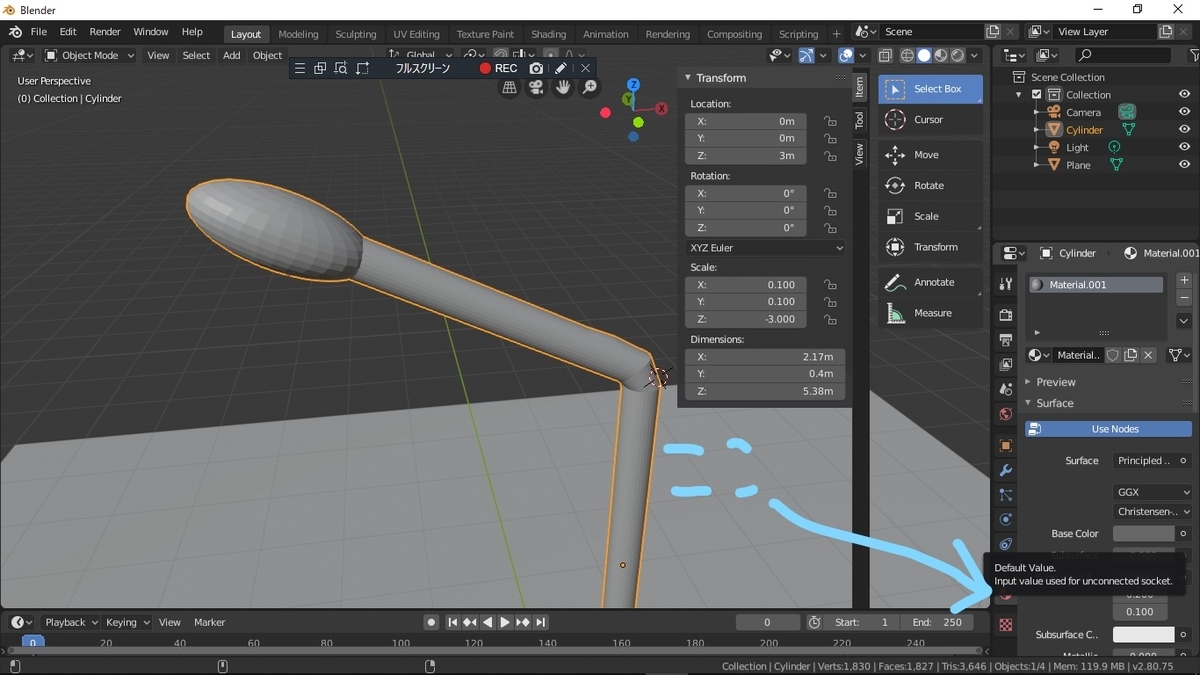Click the screenshot camera icon in recorder bar

(537, 68)
